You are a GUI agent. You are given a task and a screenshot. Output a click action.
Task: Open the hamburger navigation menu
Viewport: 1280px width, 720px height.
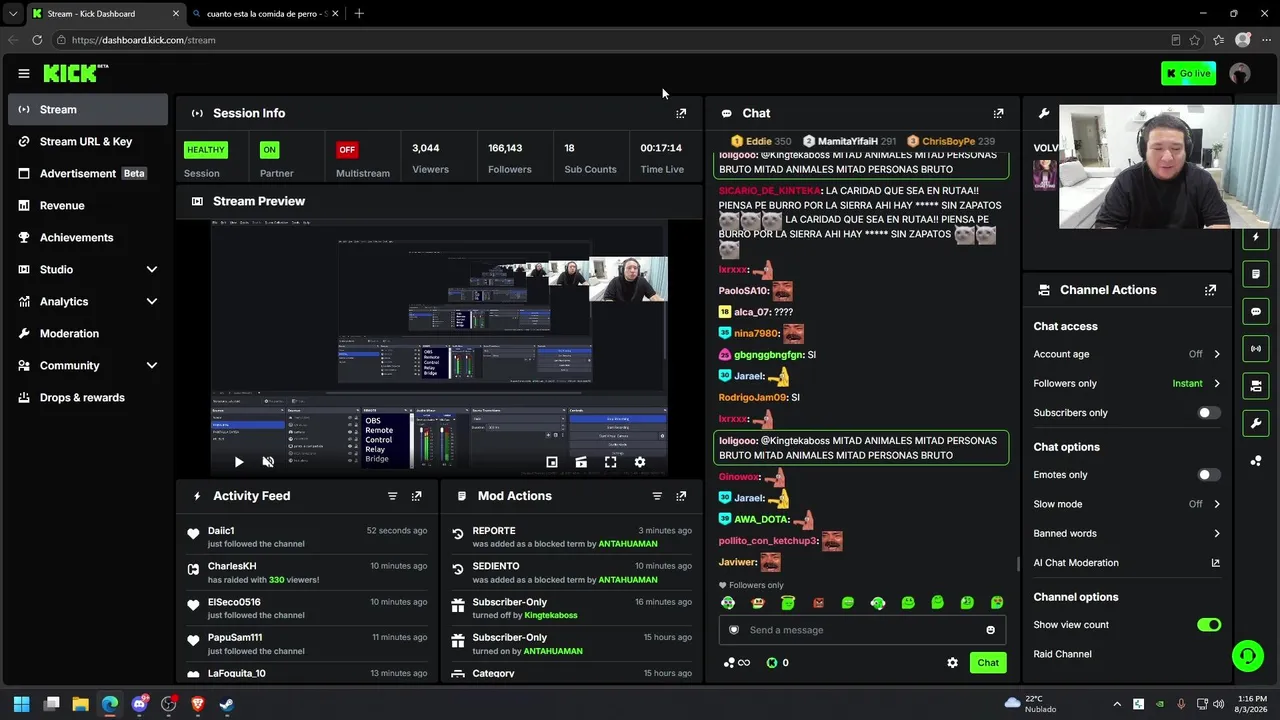pyautogui.click(x=24, y=73)
